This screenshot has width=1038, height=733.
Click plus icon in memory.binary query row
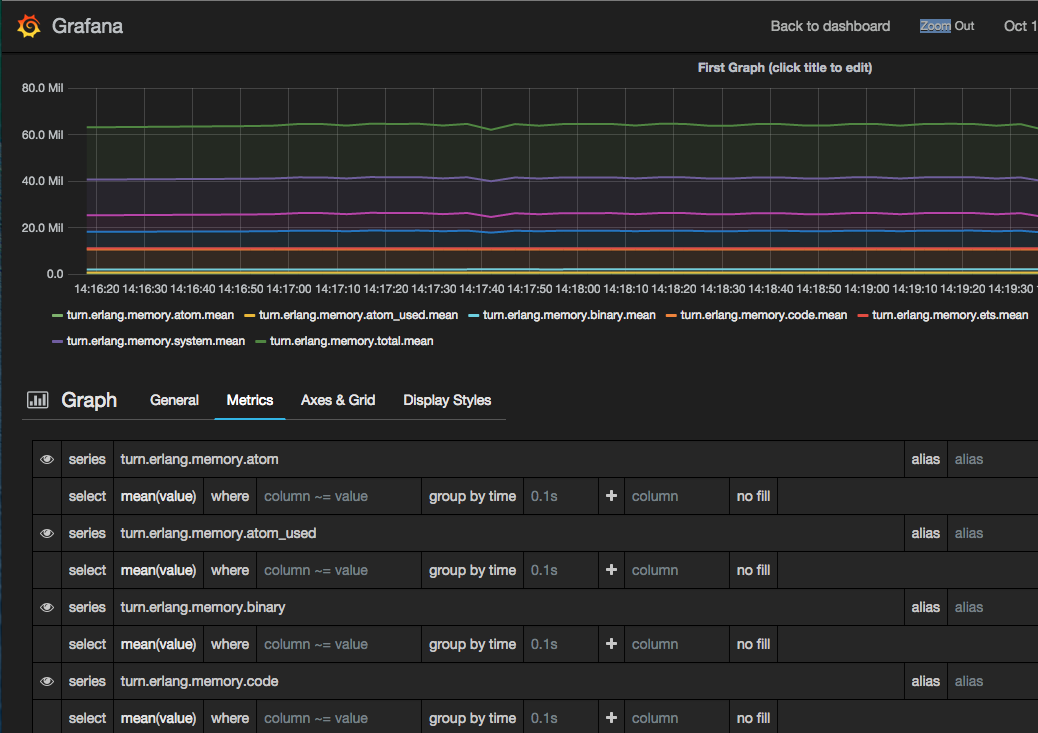click(611, 644)
